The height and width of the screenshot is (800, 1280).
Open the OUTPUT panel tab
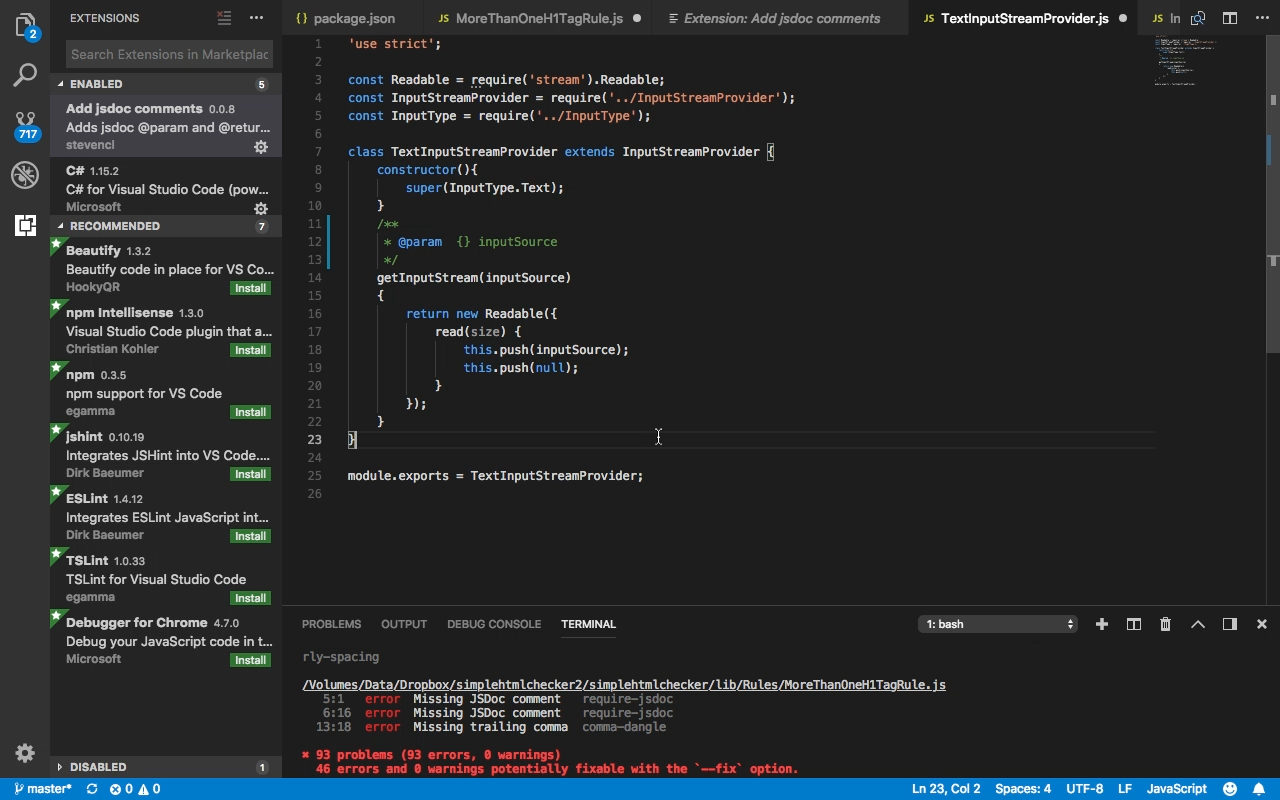click(x=404, y=624)
